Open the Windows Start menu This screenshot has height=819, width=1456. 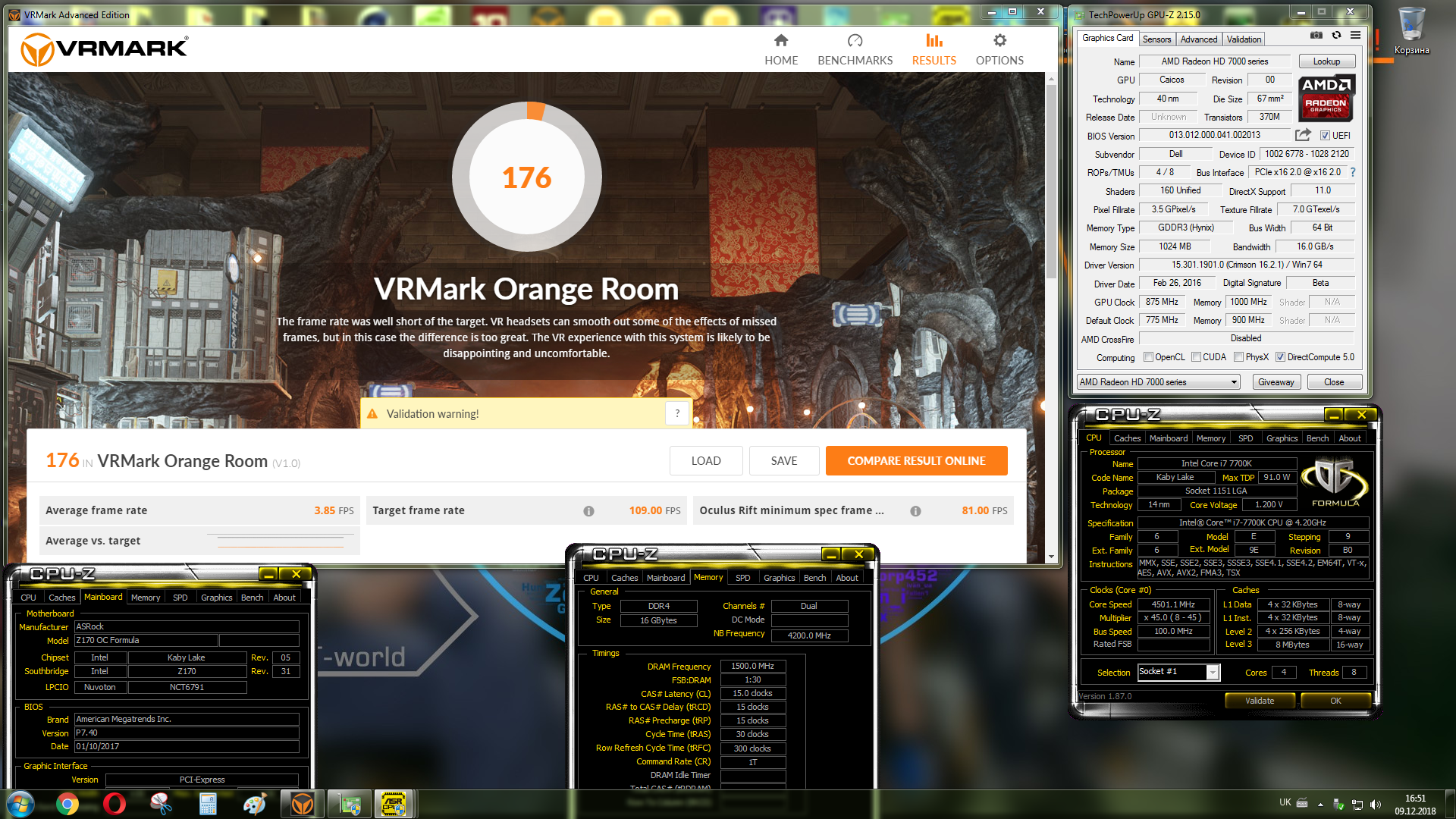coord(20,804)
